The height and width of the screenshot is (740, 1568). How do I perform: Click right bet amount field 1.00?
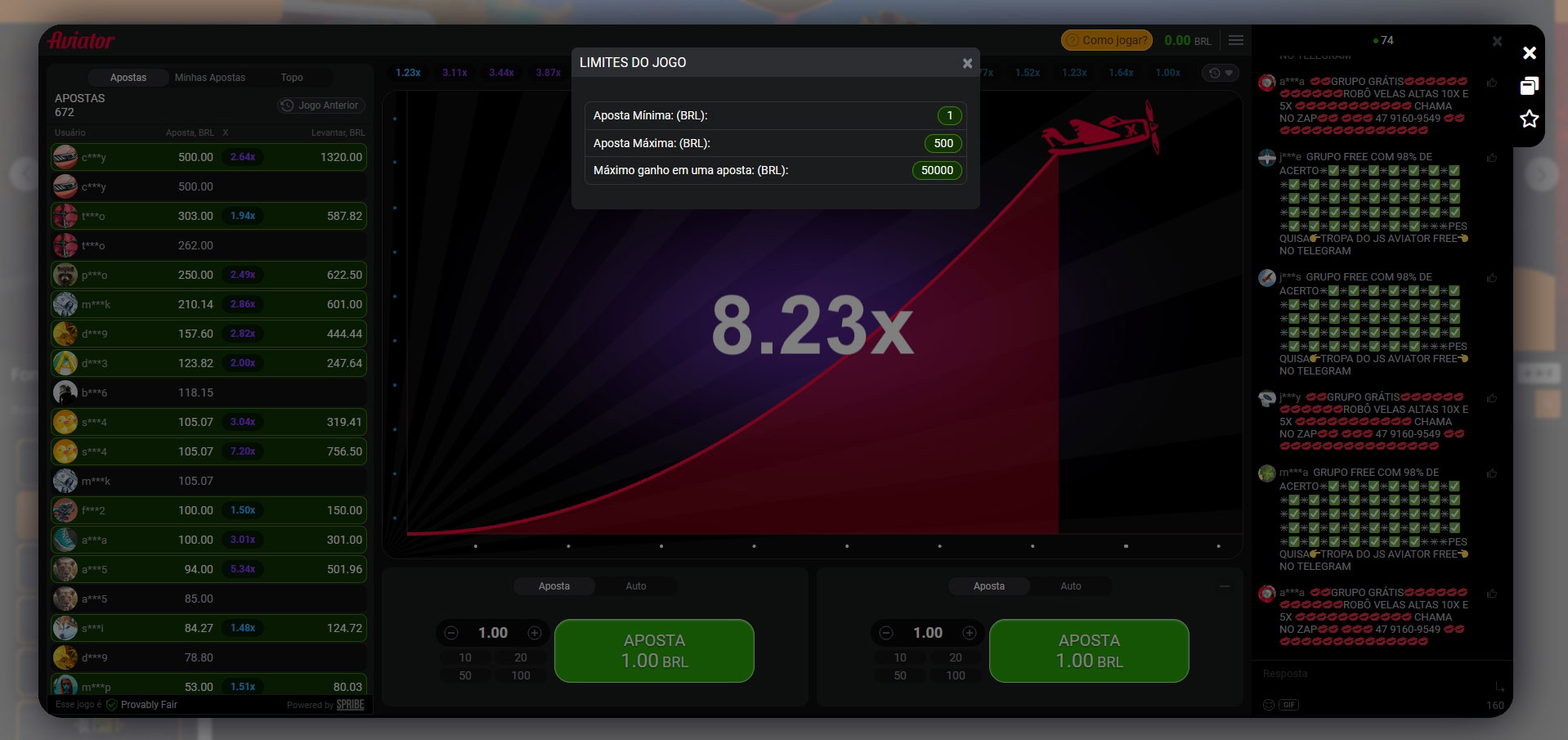928,633
